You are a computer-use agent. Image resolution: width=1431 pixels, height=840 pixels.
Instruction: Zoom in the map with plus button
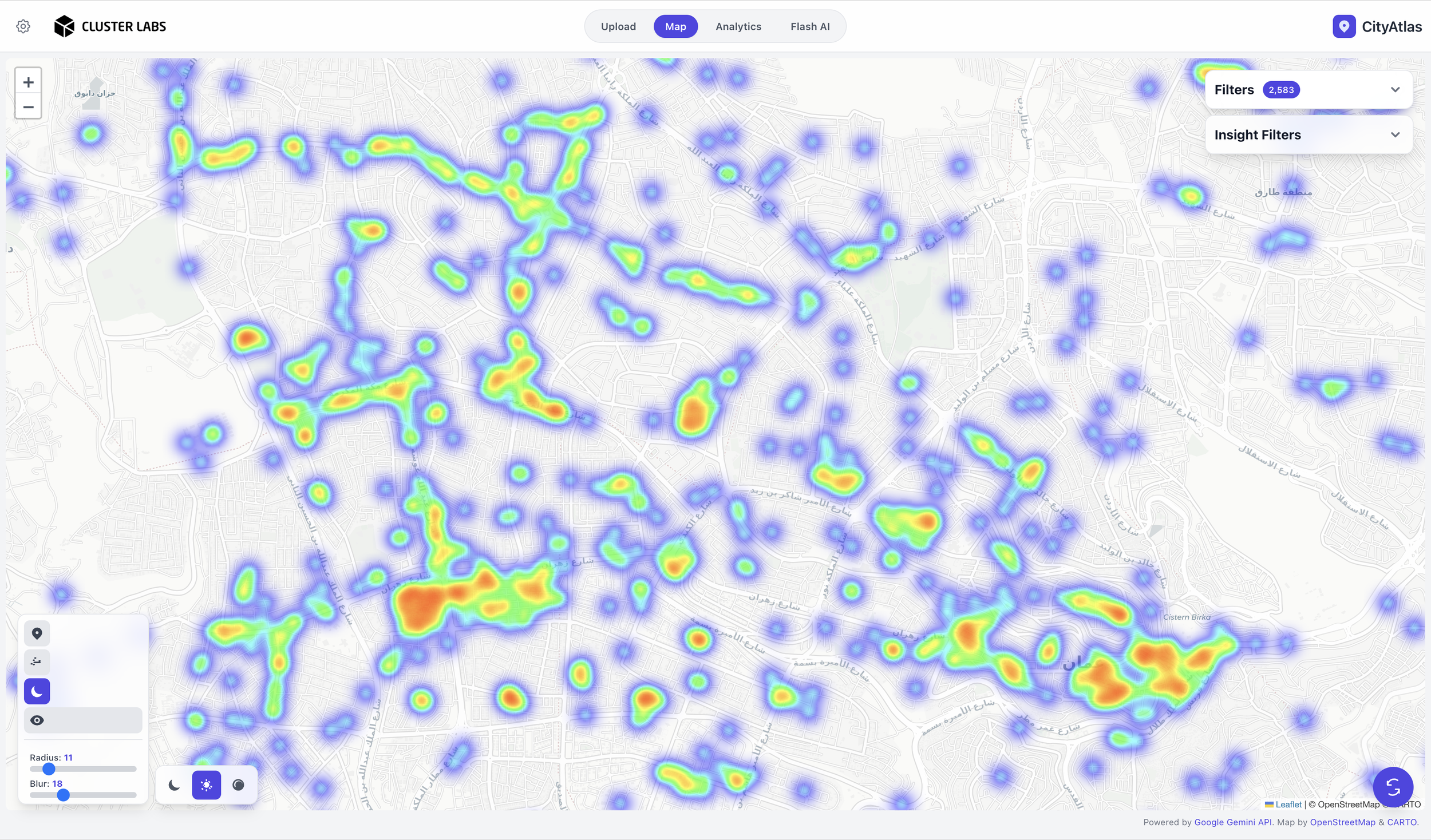[x=28, y=82]
